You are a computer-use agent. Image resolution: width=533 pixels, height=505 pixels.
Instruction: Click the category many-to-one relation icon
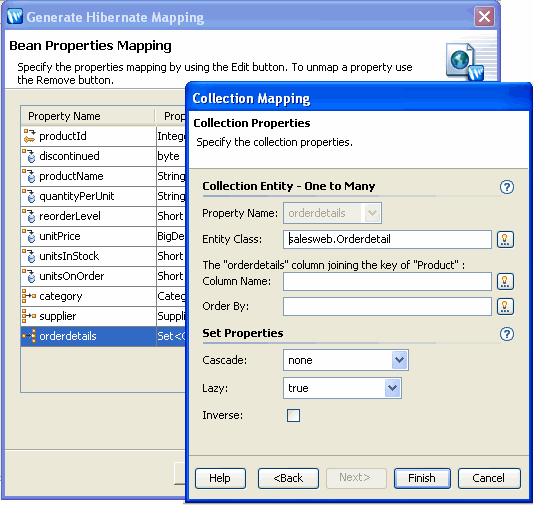pos(29,296)
